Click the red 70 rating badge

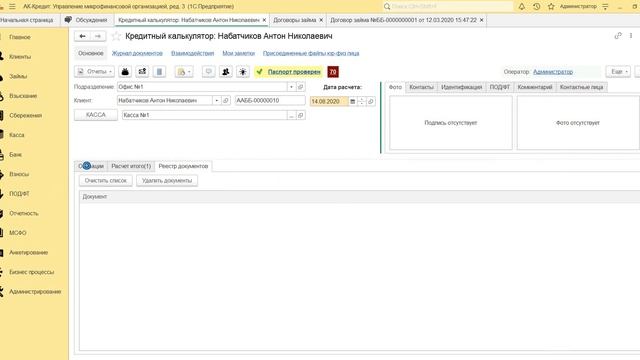pyautogui.click(x=333, y=72)
